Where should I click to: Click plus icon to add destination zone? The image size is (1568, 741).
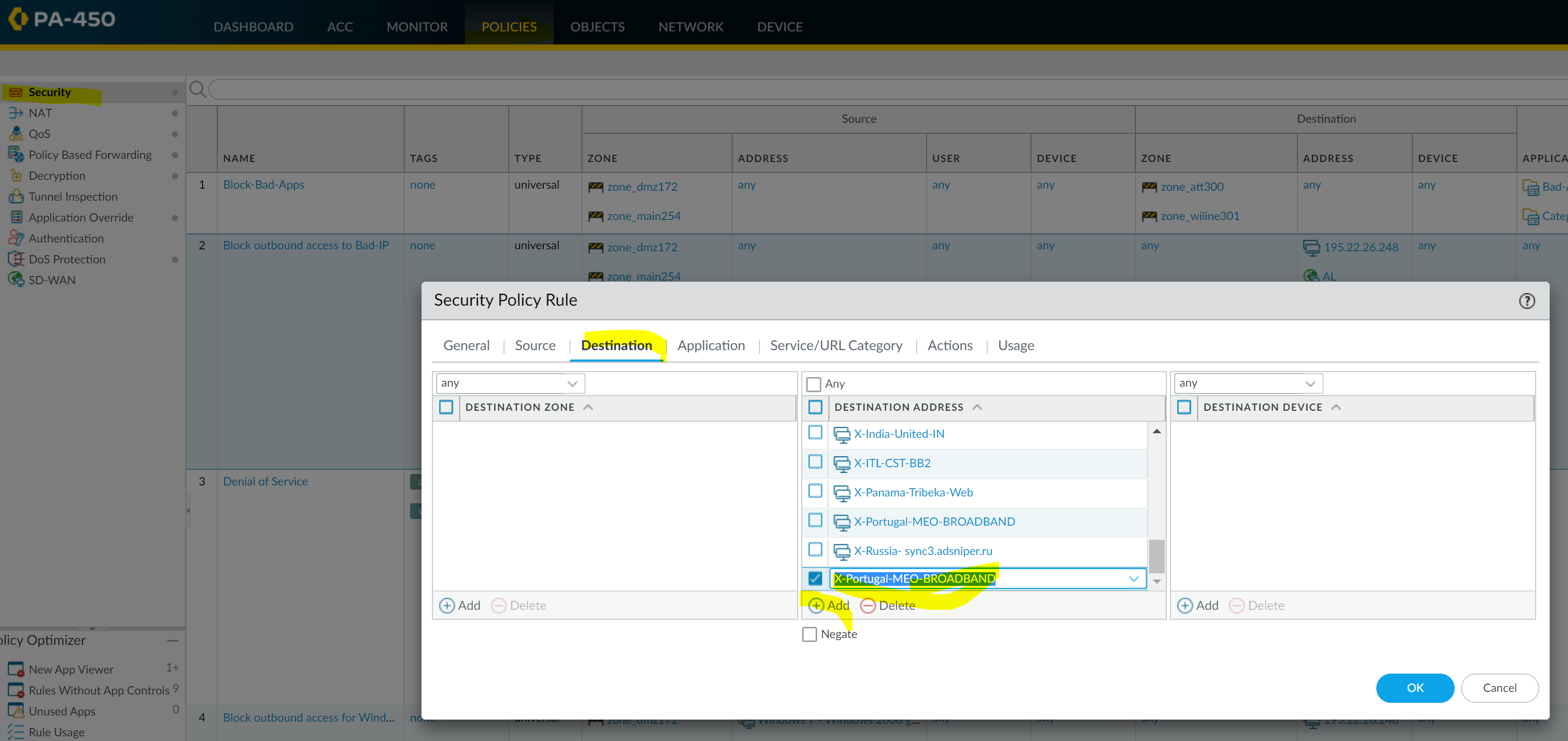pyautogui.click(x=446, y=606)
